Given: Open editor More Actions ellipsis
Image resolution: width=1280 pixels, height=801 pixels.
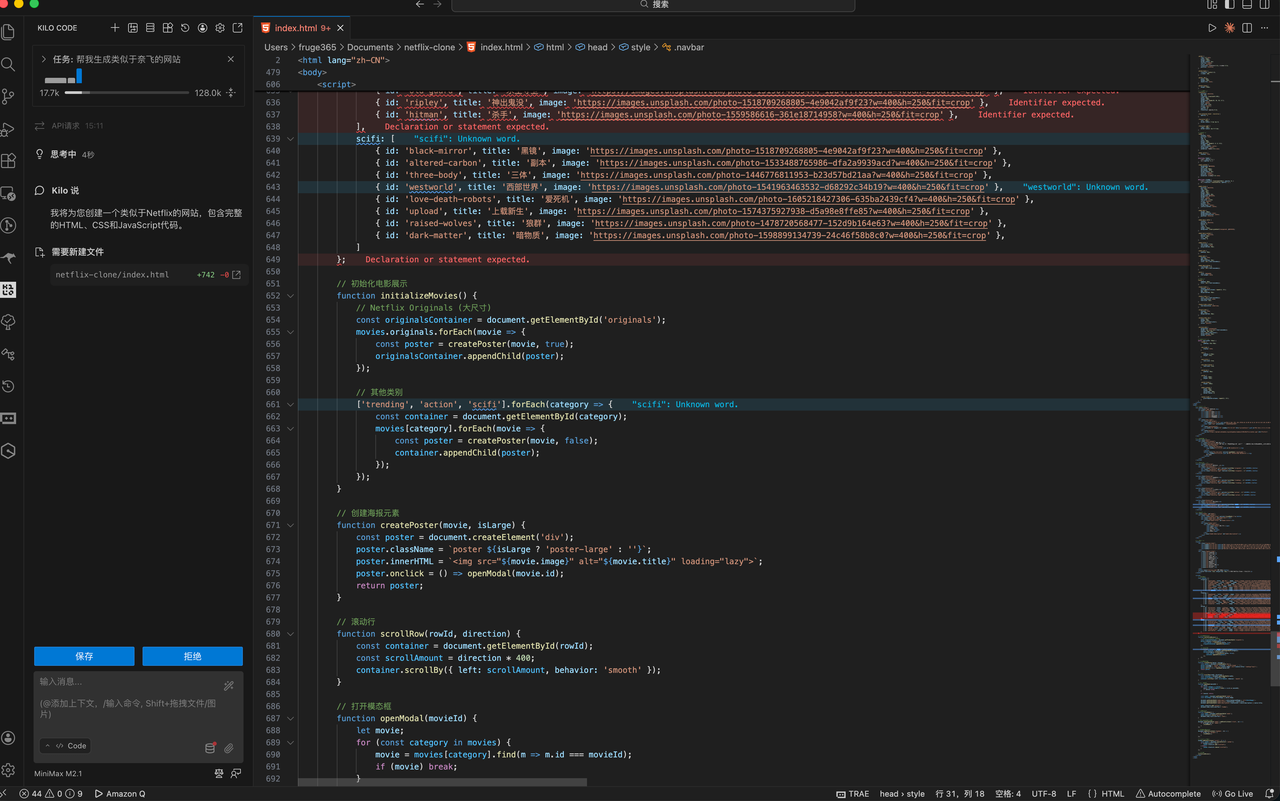Looking at the screenshot, I should (x=1265, y=28).
